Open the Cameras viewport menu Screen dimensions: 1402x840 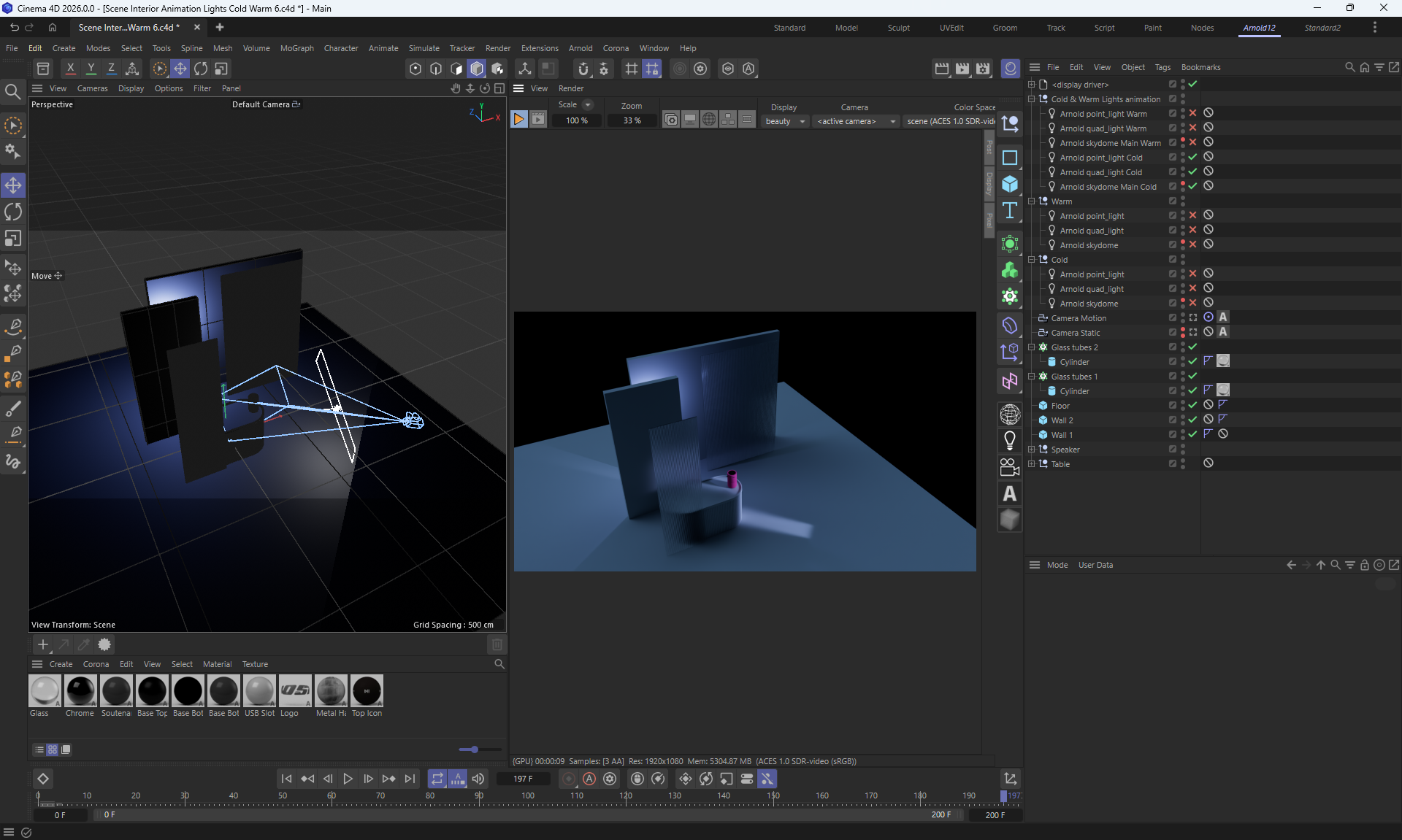92,88
